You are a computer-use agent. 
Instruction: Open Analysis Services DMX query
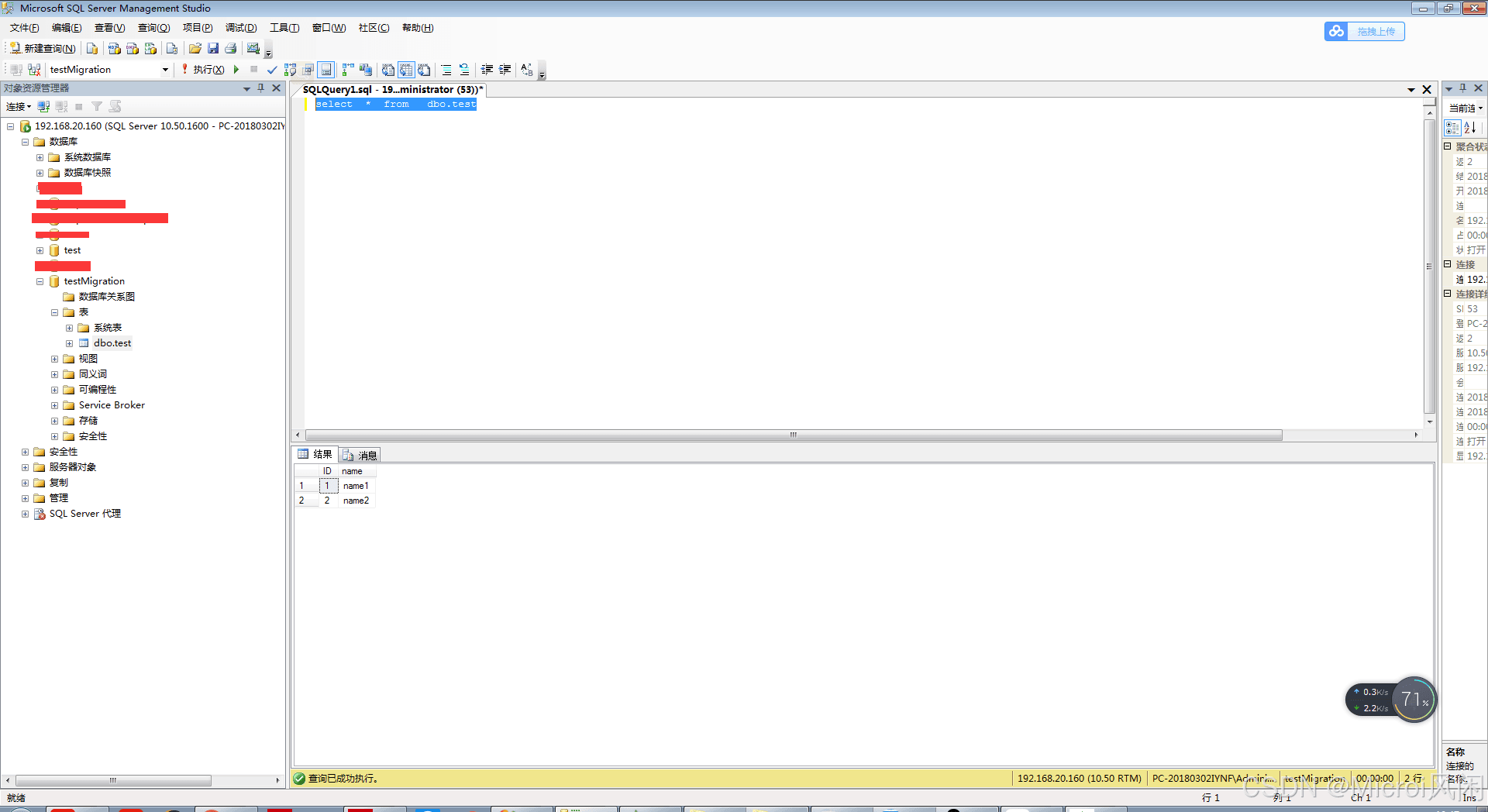point(133,48)
